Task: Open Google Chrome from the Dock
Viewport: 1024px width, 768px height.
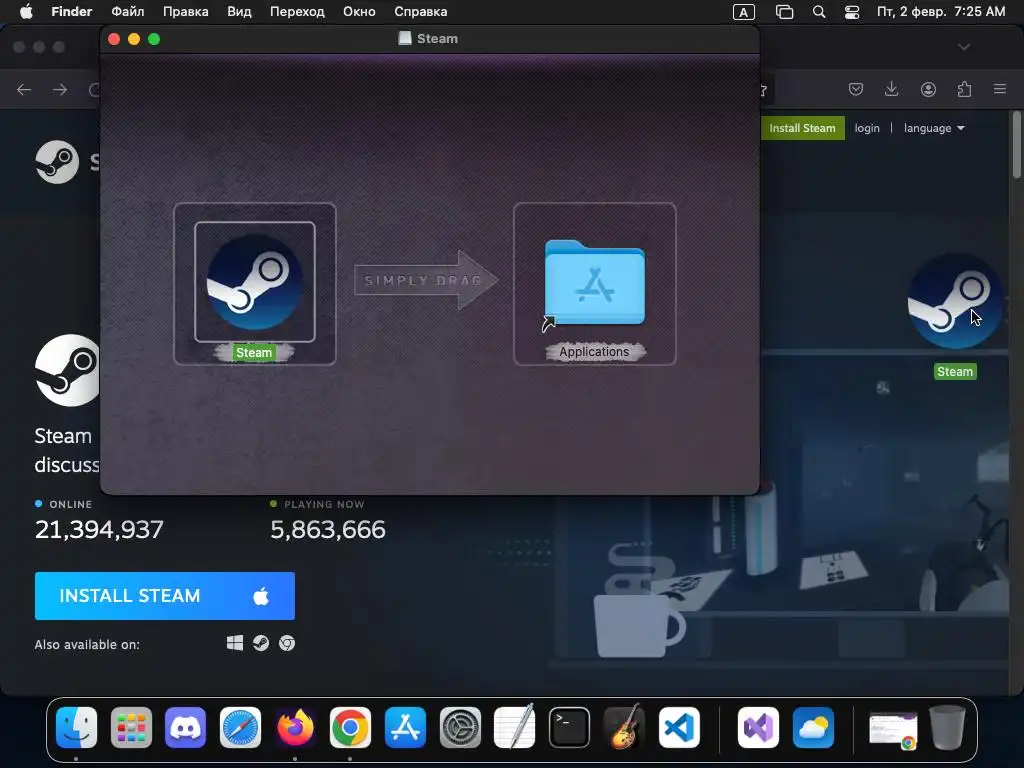Action: [350, 727]
